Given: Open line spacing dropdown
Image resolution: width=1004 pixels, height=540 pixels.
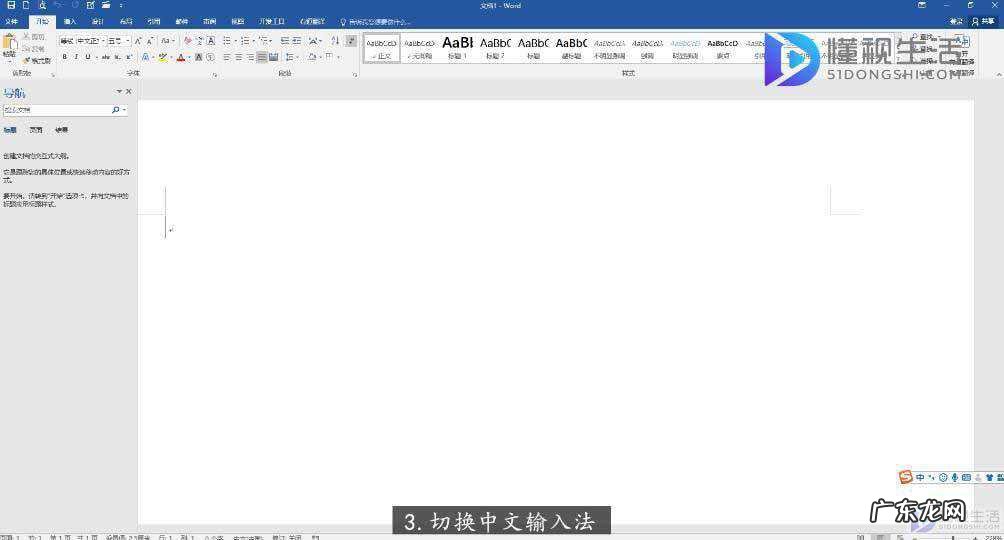Looking at the screenshot, I should click(292, 57).
